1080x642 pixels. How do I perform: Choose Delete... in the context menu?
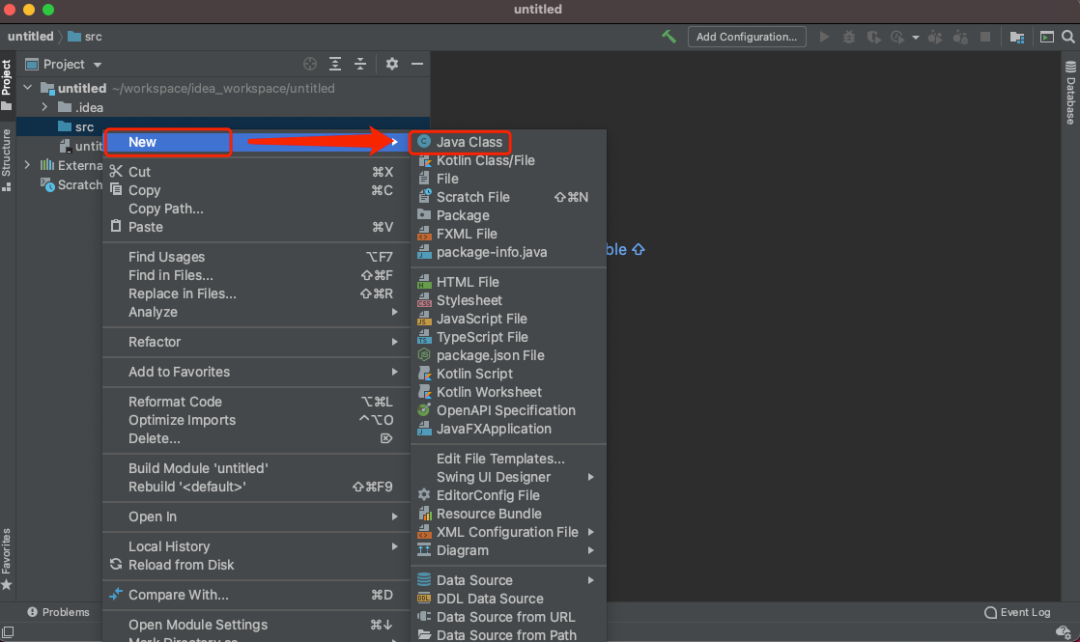tap(256, 438)
